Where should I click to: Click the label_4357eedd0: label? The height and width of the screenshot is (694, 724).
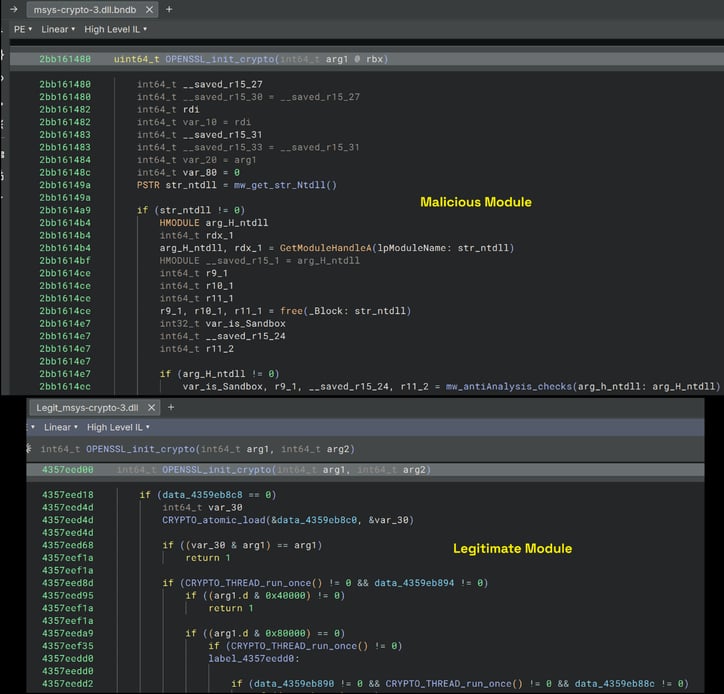253,658
